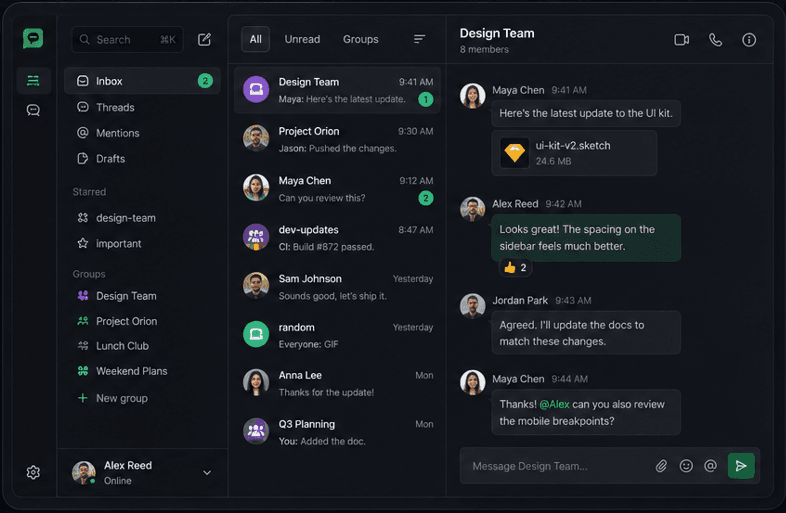Start a video call with Design Team
The image size is (786, 513).
(681, 40)
